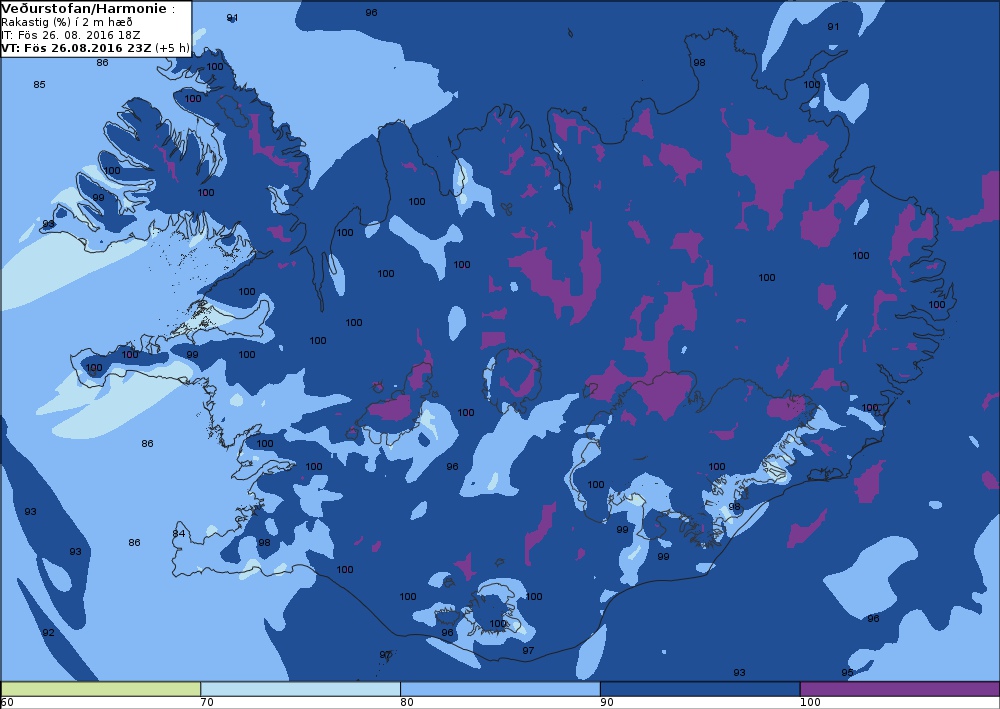
Task: Click the purple 100 legend color bar
Action: click(899, 689)
